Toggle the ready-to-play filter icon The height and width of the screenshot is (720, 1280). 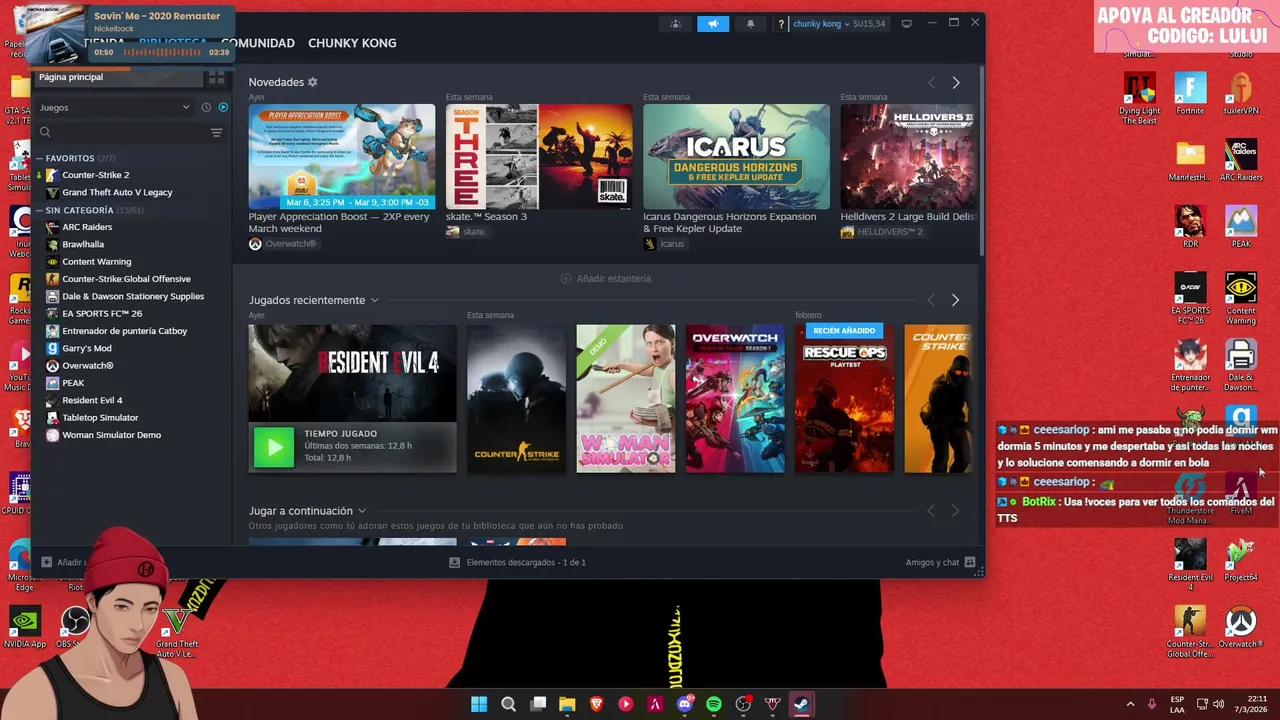[223, 107]
